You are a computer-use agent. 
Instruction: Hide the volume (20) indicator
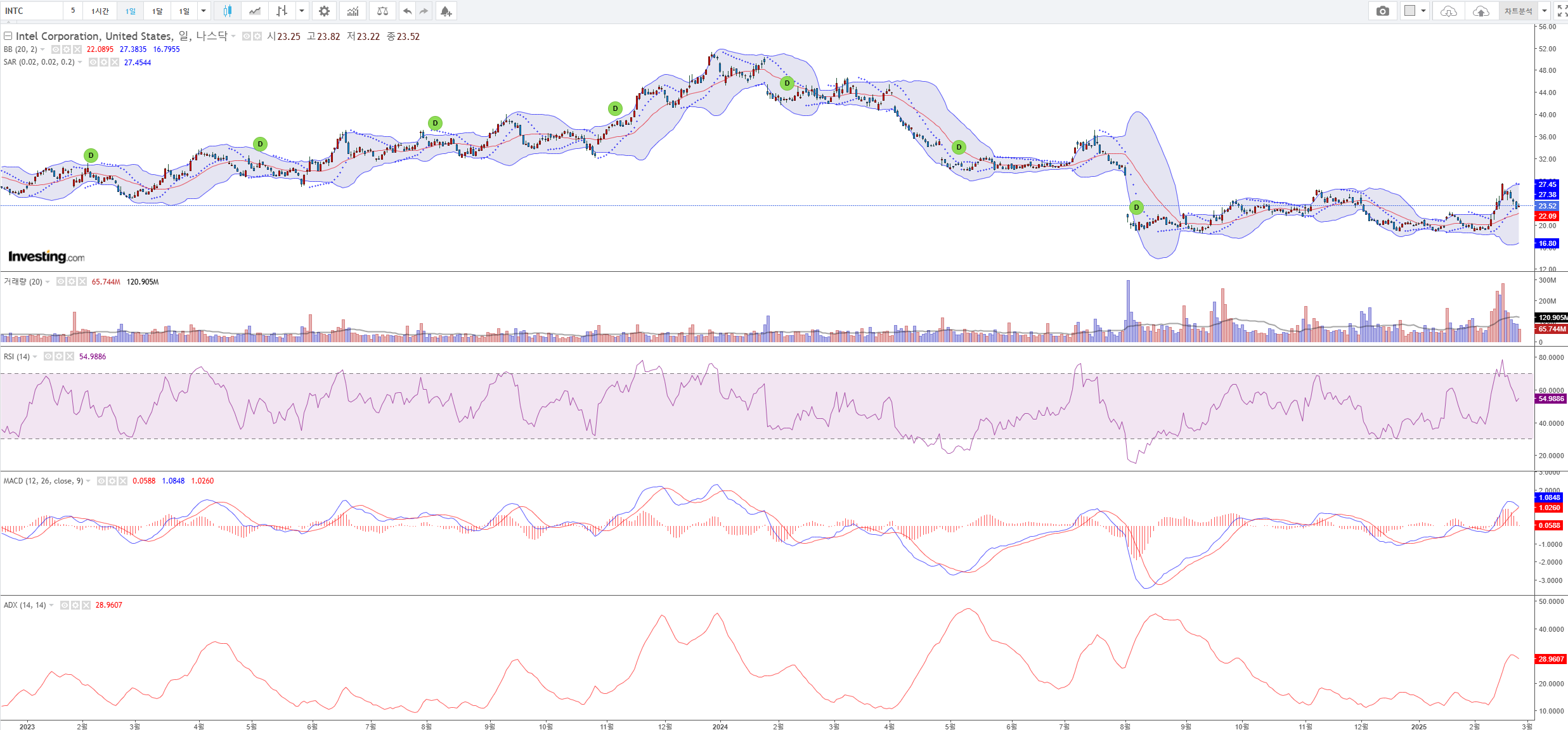(x=61, y=281)
